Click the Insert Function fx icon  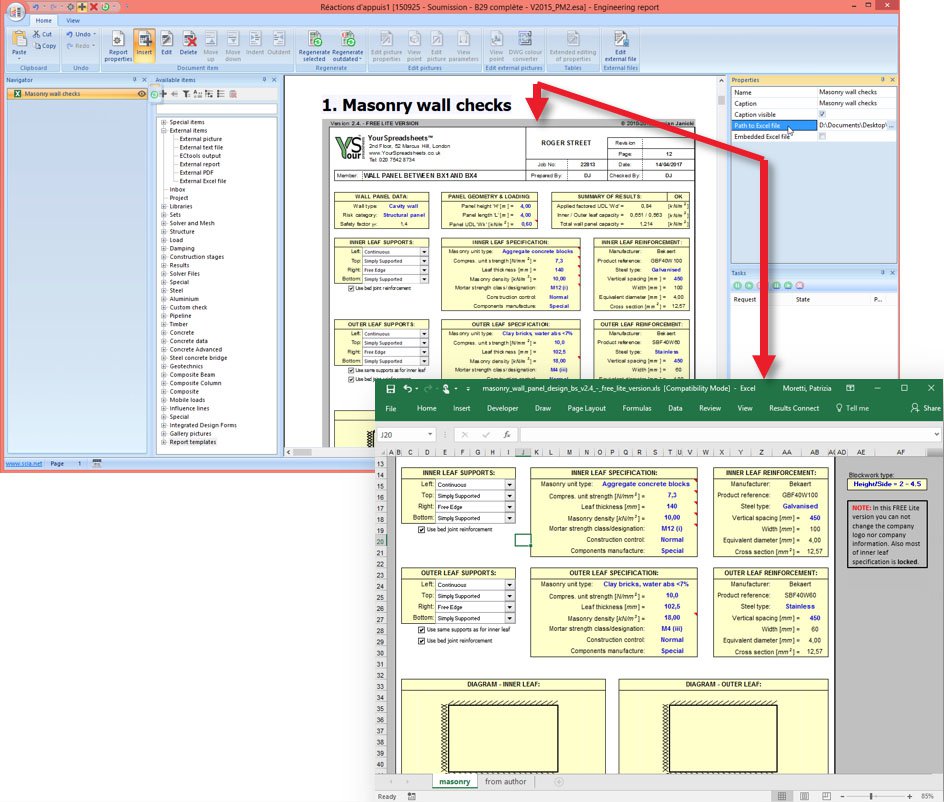507,435
